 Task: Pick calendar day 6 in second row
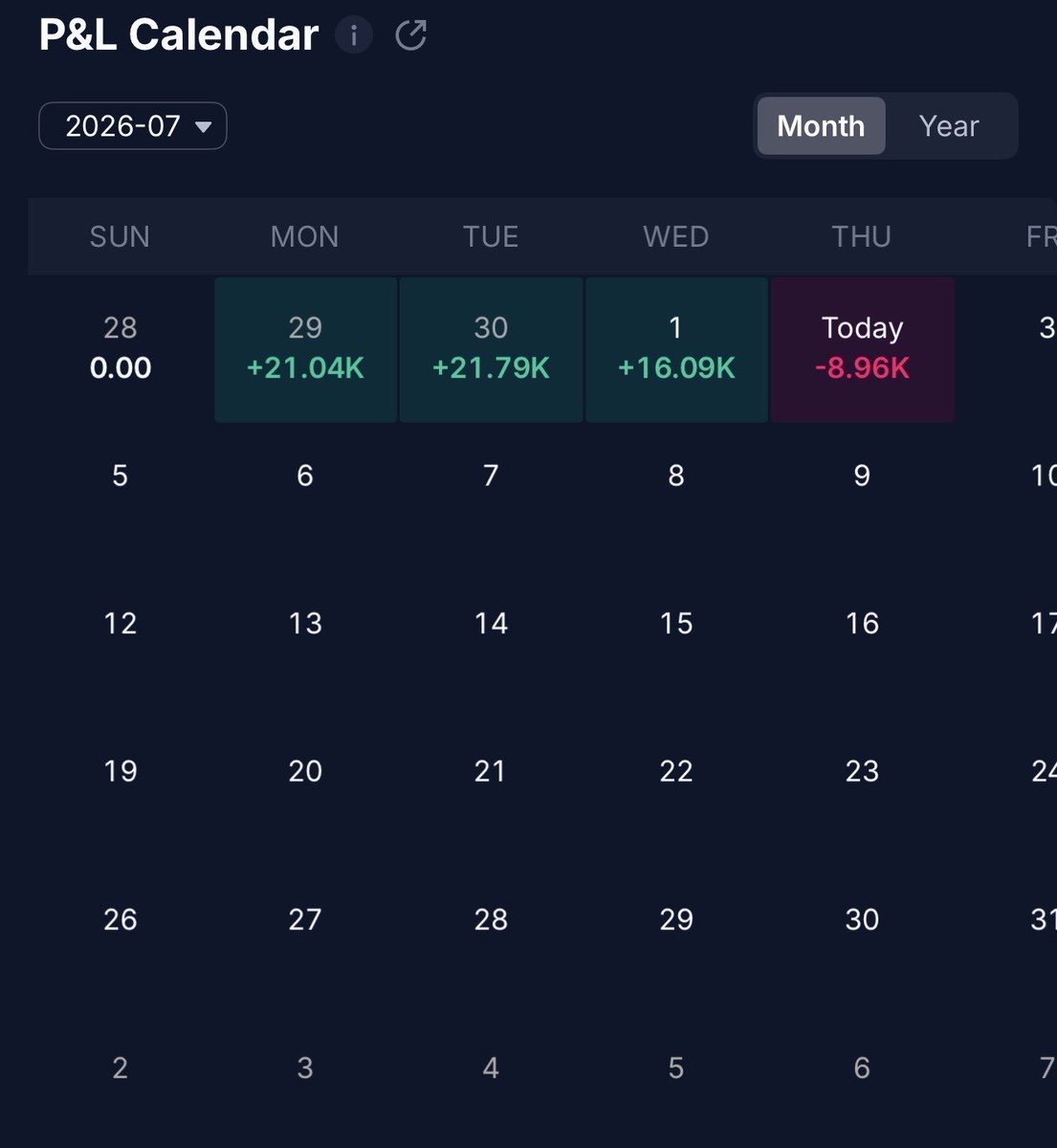pyautogui.click(x=305, y=475)
